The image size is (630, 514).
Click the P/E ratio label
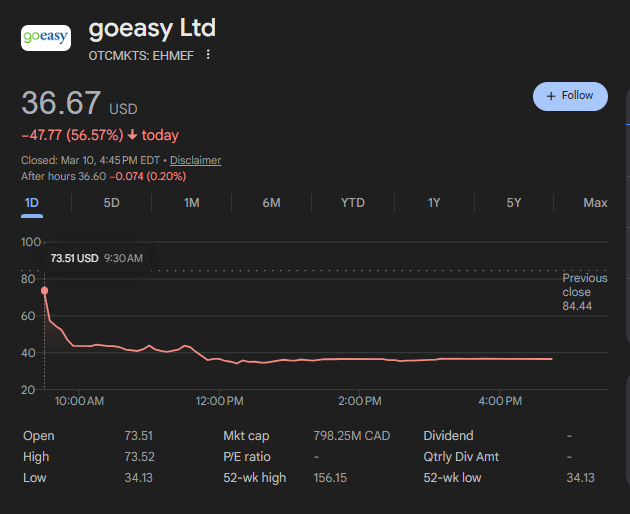(247, 457)
